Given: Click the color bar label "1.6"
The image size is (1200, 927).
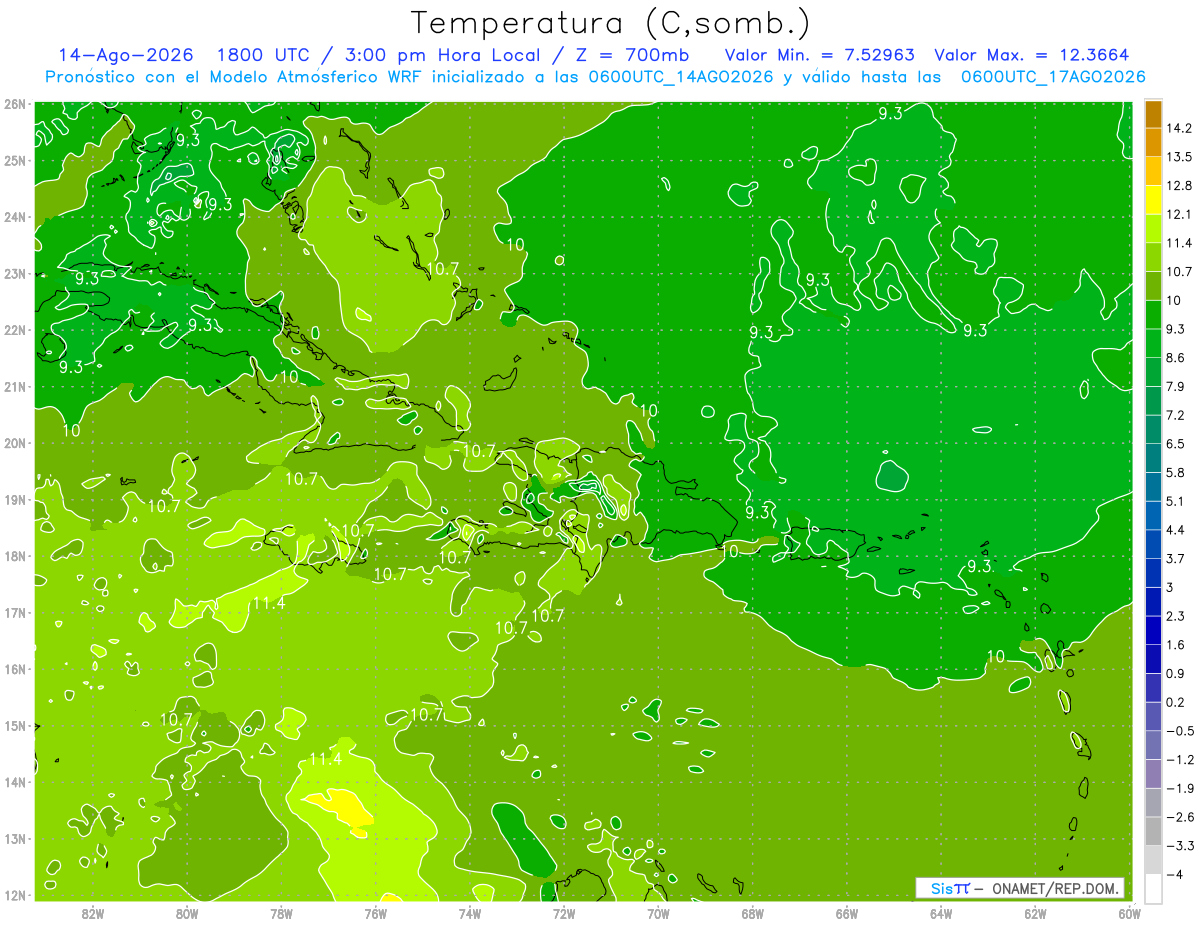Looking at the screenshot, I should [1176, 645].
